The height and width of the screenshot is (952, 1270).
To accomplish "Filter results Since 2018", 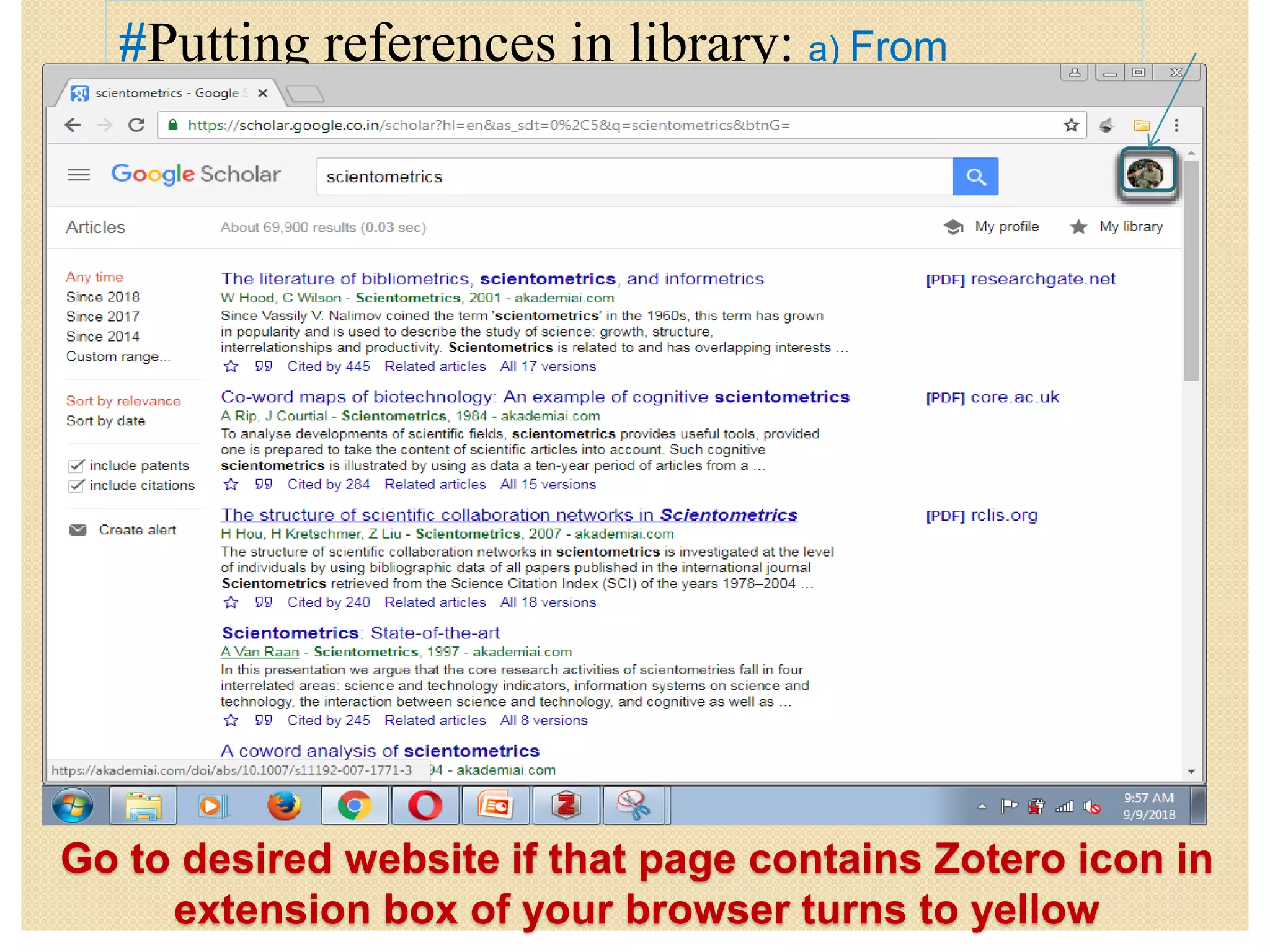I will pyautogui.click(x=103, y=297).
